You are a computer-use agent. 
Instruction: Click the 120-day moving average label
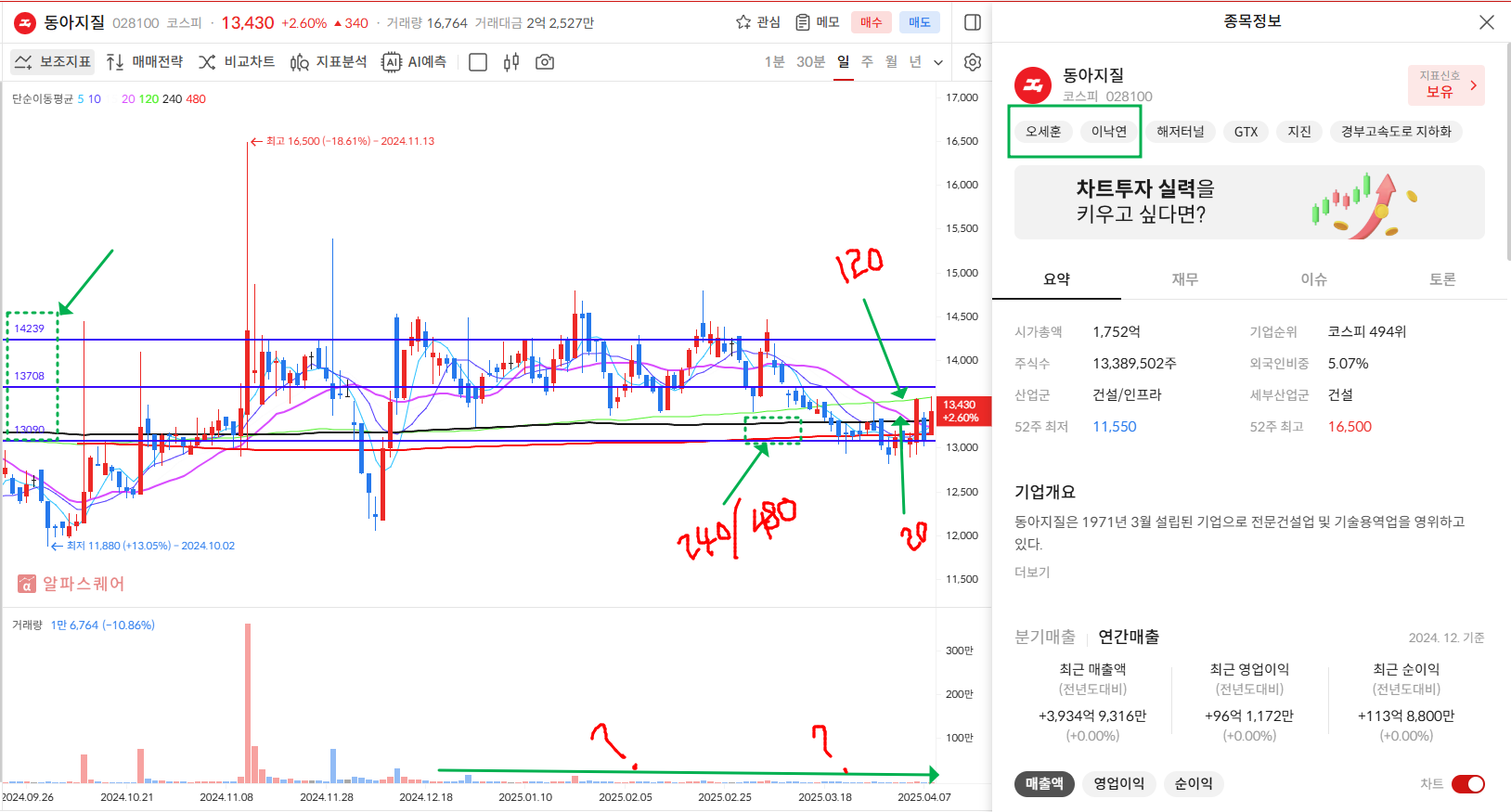point(149,99)
